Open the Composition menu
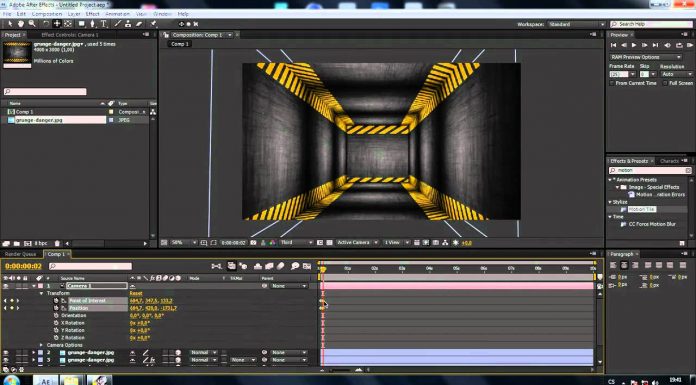 point(47,14)
